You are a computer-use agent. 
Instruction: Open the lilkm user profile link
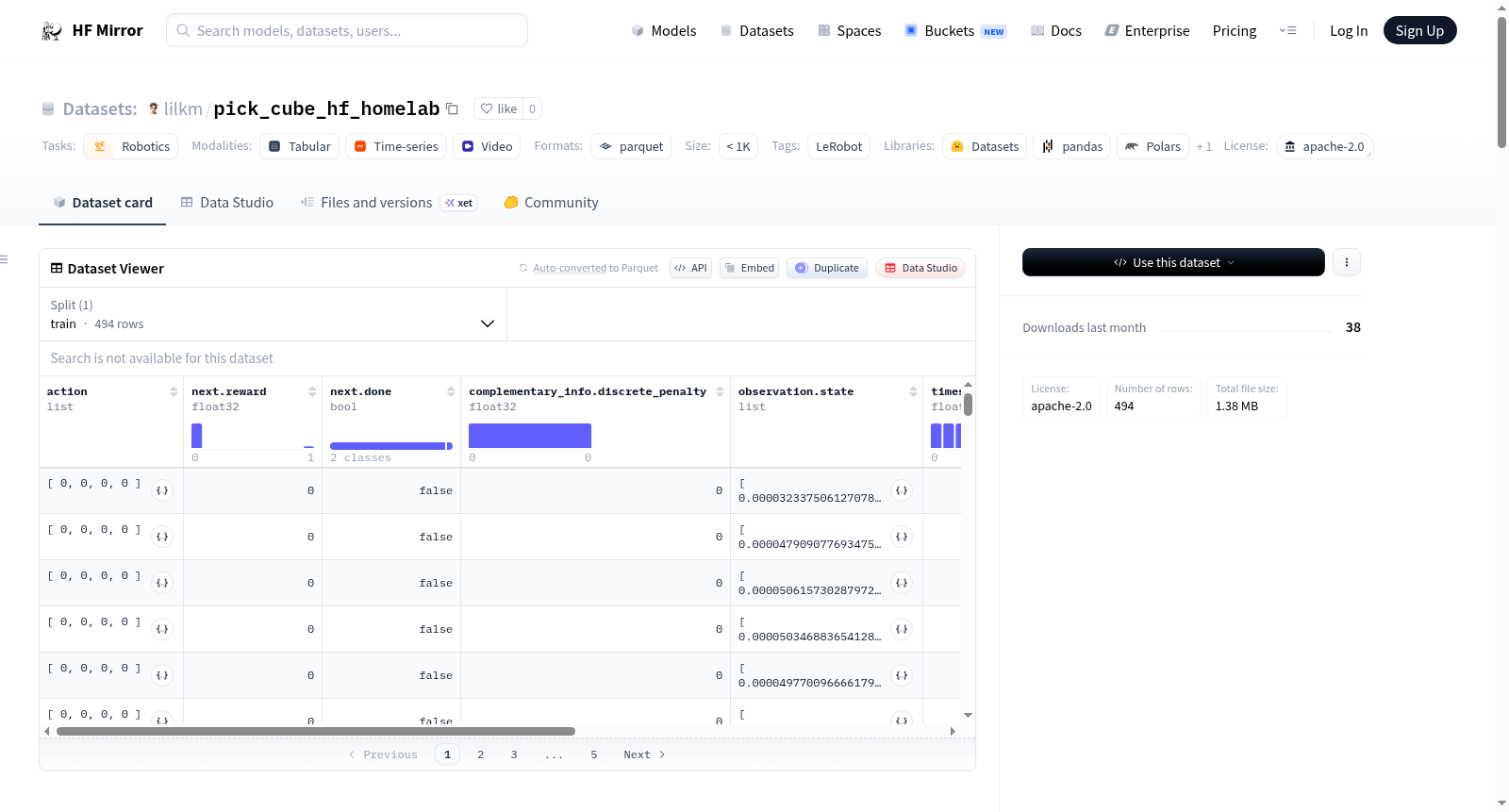(x=183, y=109)
